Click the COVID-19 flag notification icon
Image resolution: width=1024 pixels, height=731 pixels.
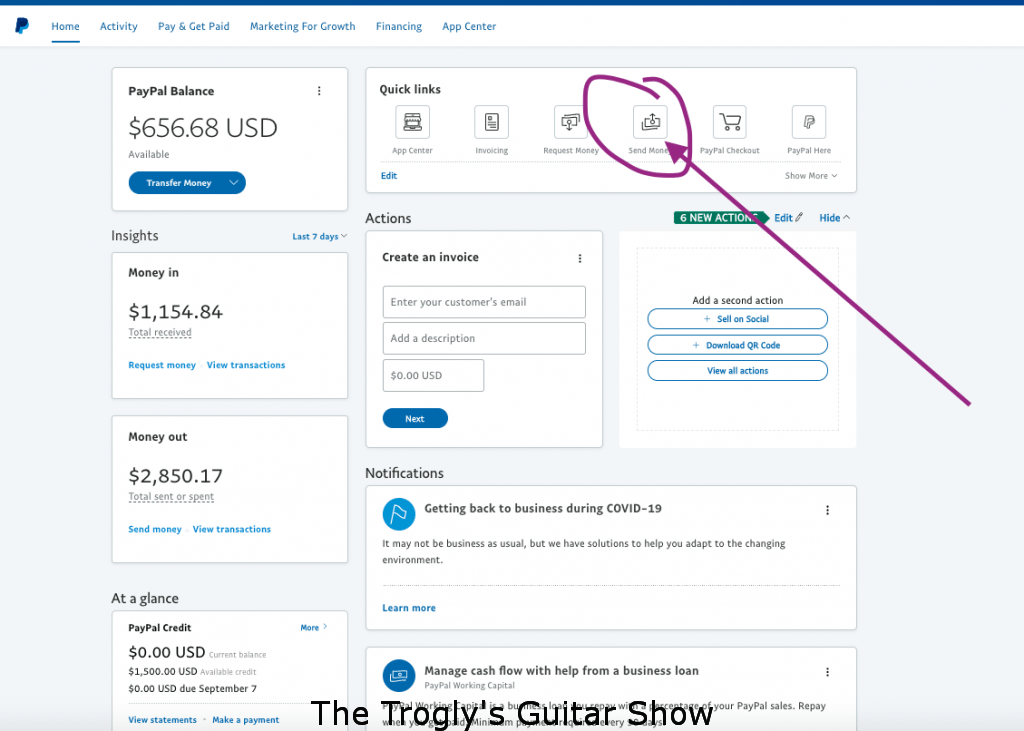[x=398, y=514]
